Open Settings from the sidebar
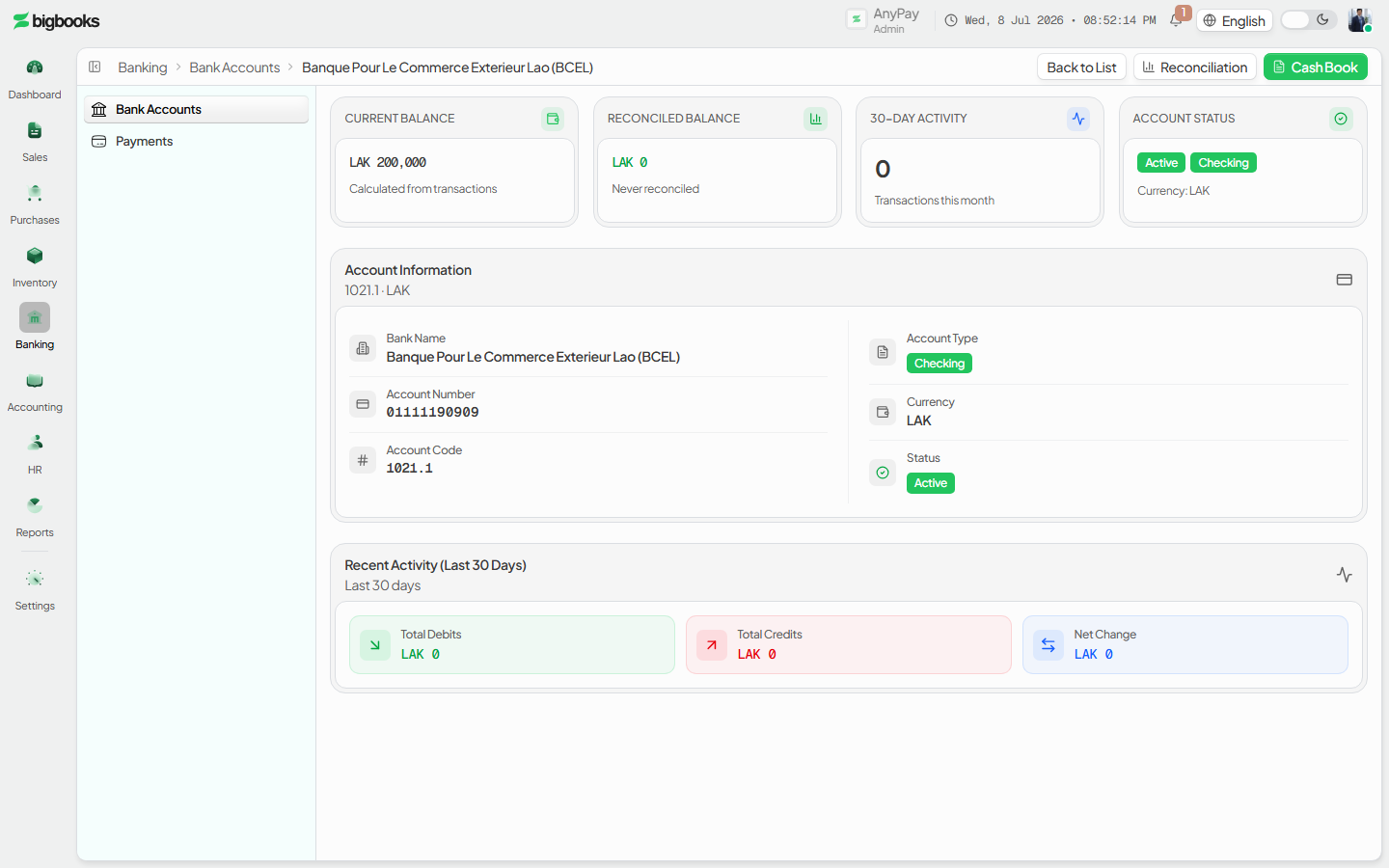Image resolution: width=1389 pixels, height=868 pixels. tap(35, 579)
